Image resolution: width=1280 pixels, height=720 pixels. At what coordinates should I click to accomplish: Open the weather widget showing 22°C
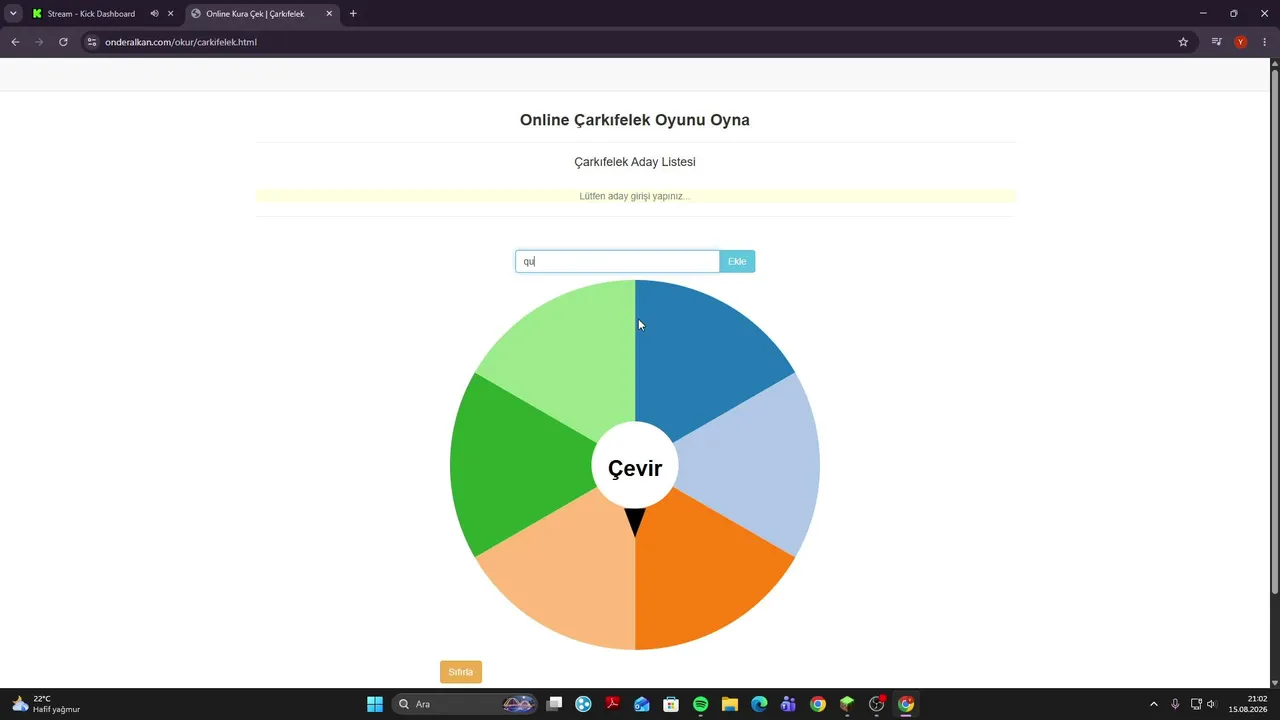pos(45,704)
